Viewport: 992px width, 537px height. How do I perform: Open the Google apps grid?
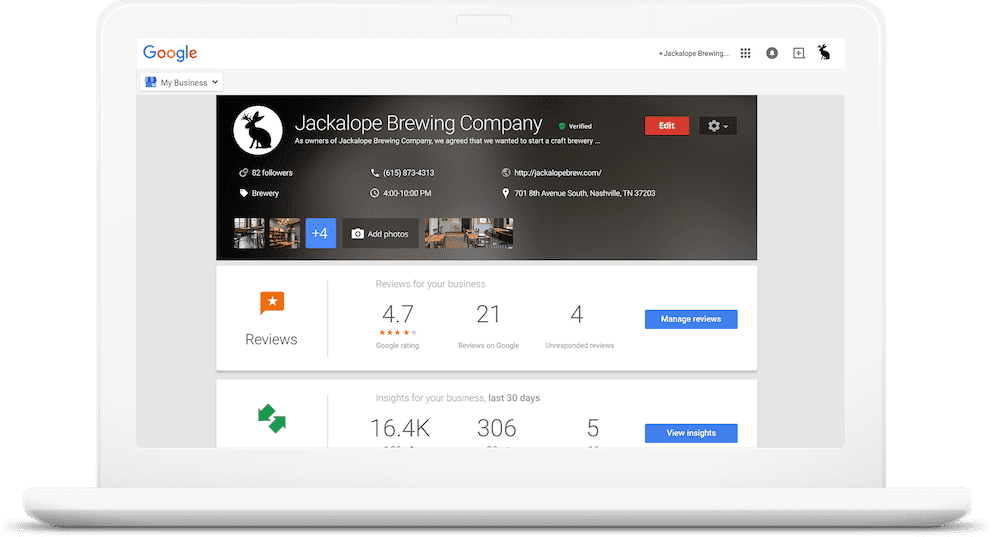745,53
